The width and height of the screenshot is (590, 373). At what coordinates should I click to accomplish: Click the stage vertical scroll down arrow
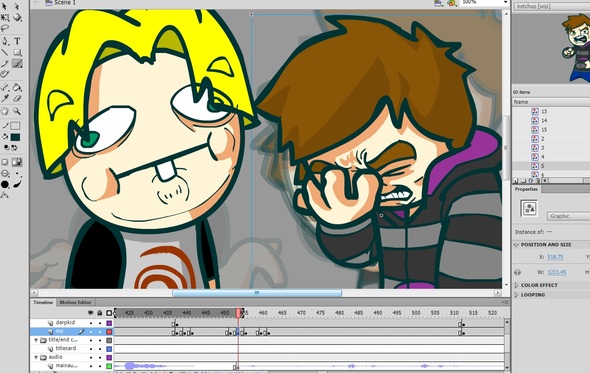[x=506, y=285]
